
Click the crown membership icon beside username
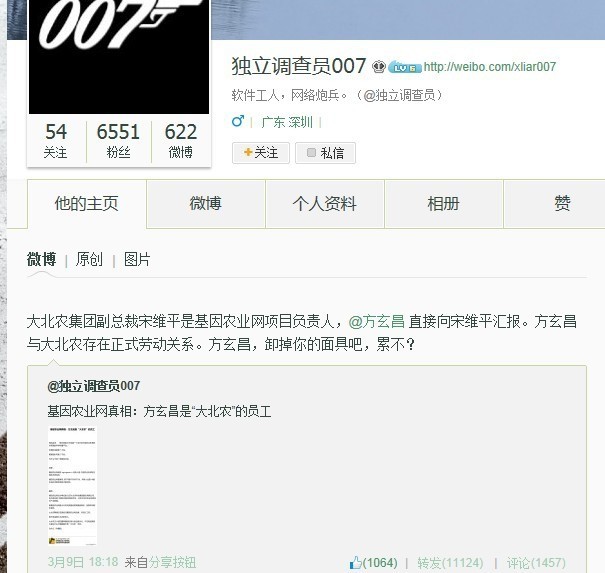[x=379, y=67]
